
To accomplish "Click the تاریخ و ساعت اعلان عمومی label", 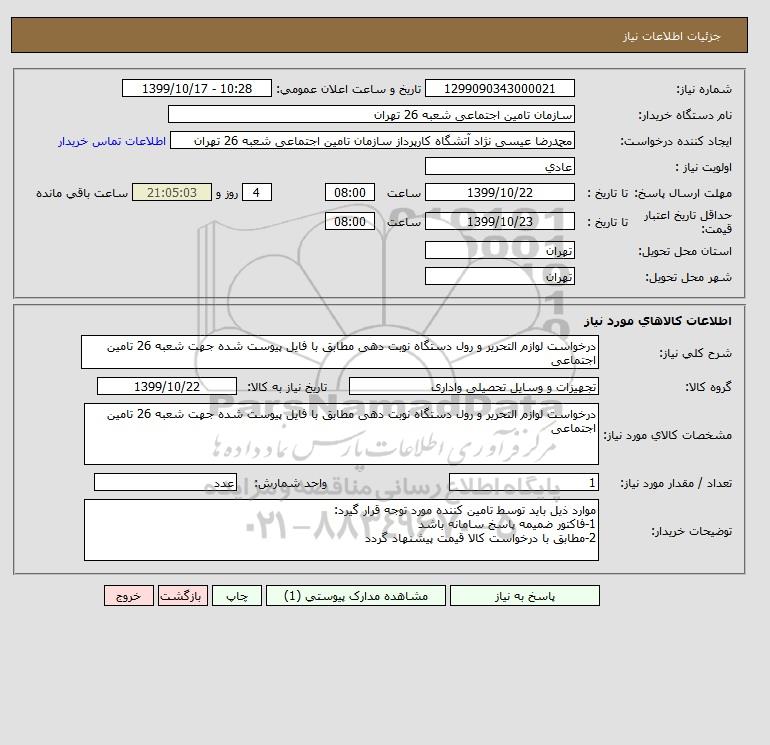I will pos(349,89).
